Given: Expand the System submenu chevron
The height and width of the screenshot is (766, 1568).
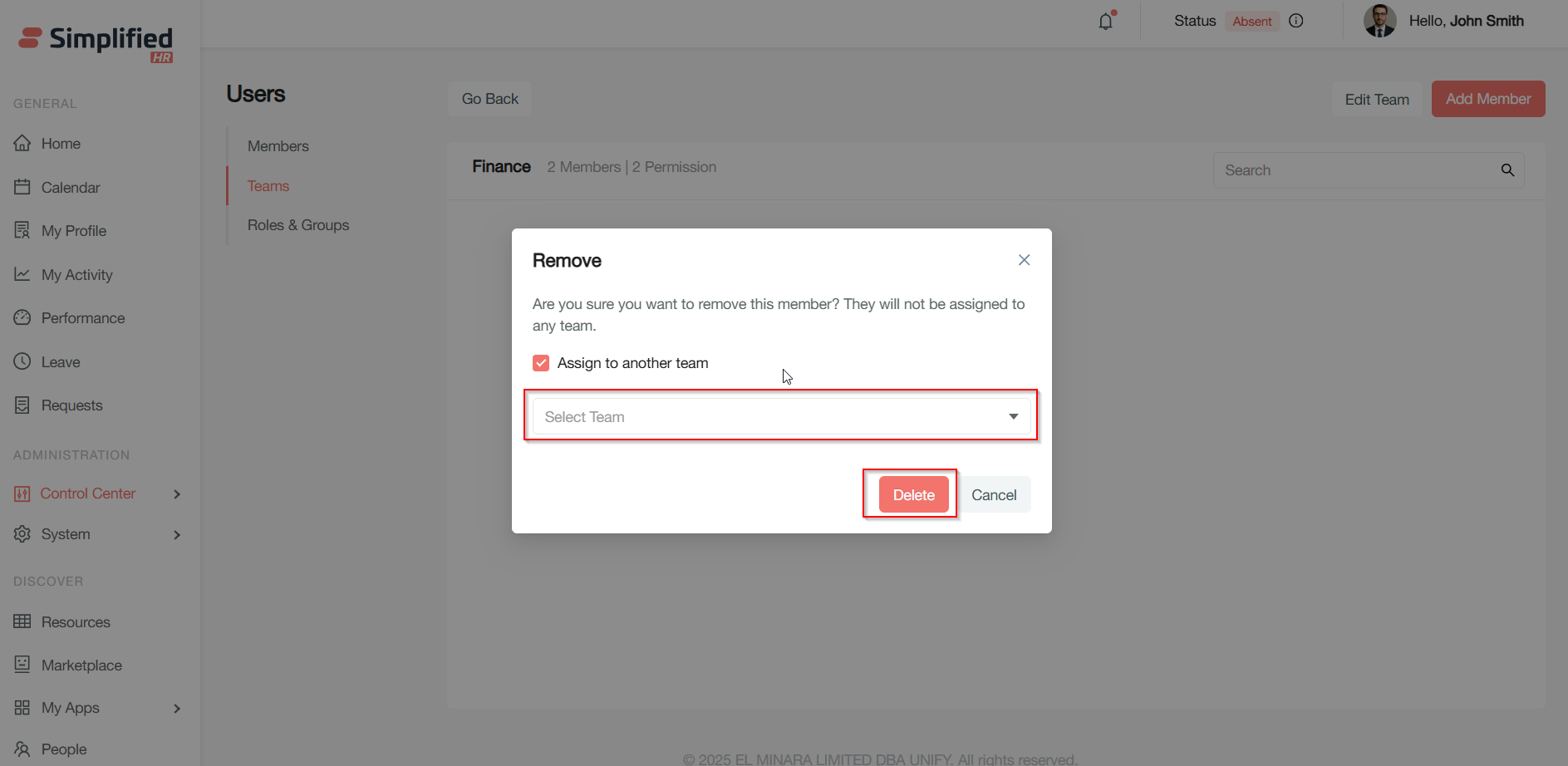Looking at the screenshot, I should [177, 535].
